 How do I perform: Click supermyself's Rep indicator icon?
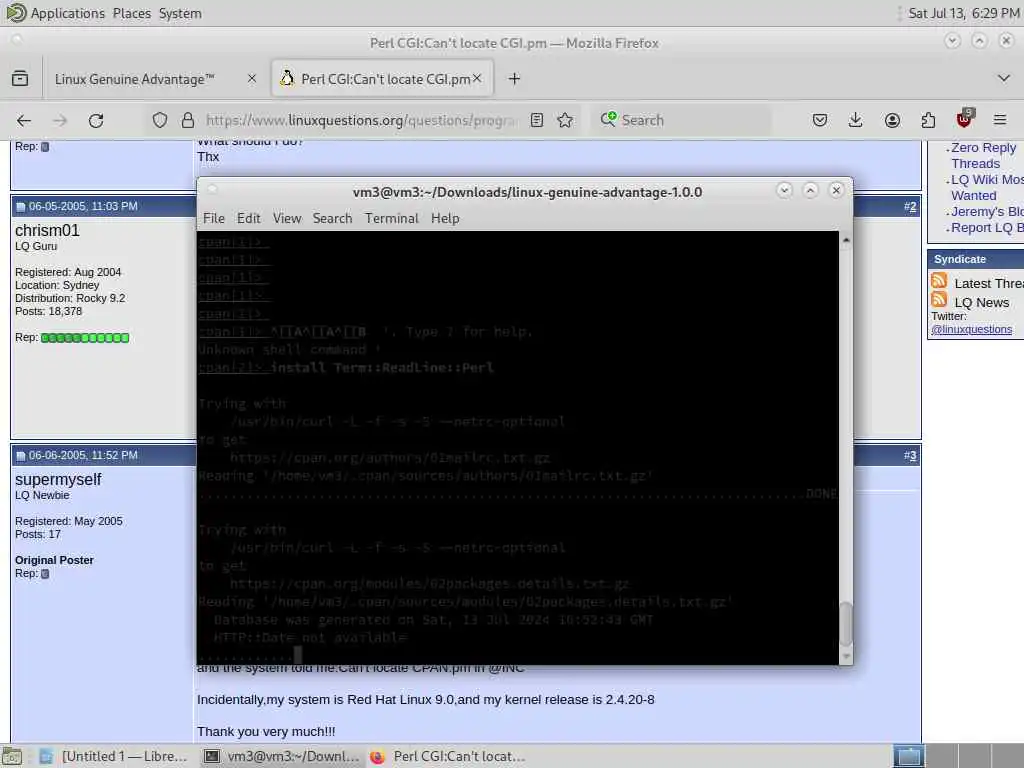click(x=45, y=574)
